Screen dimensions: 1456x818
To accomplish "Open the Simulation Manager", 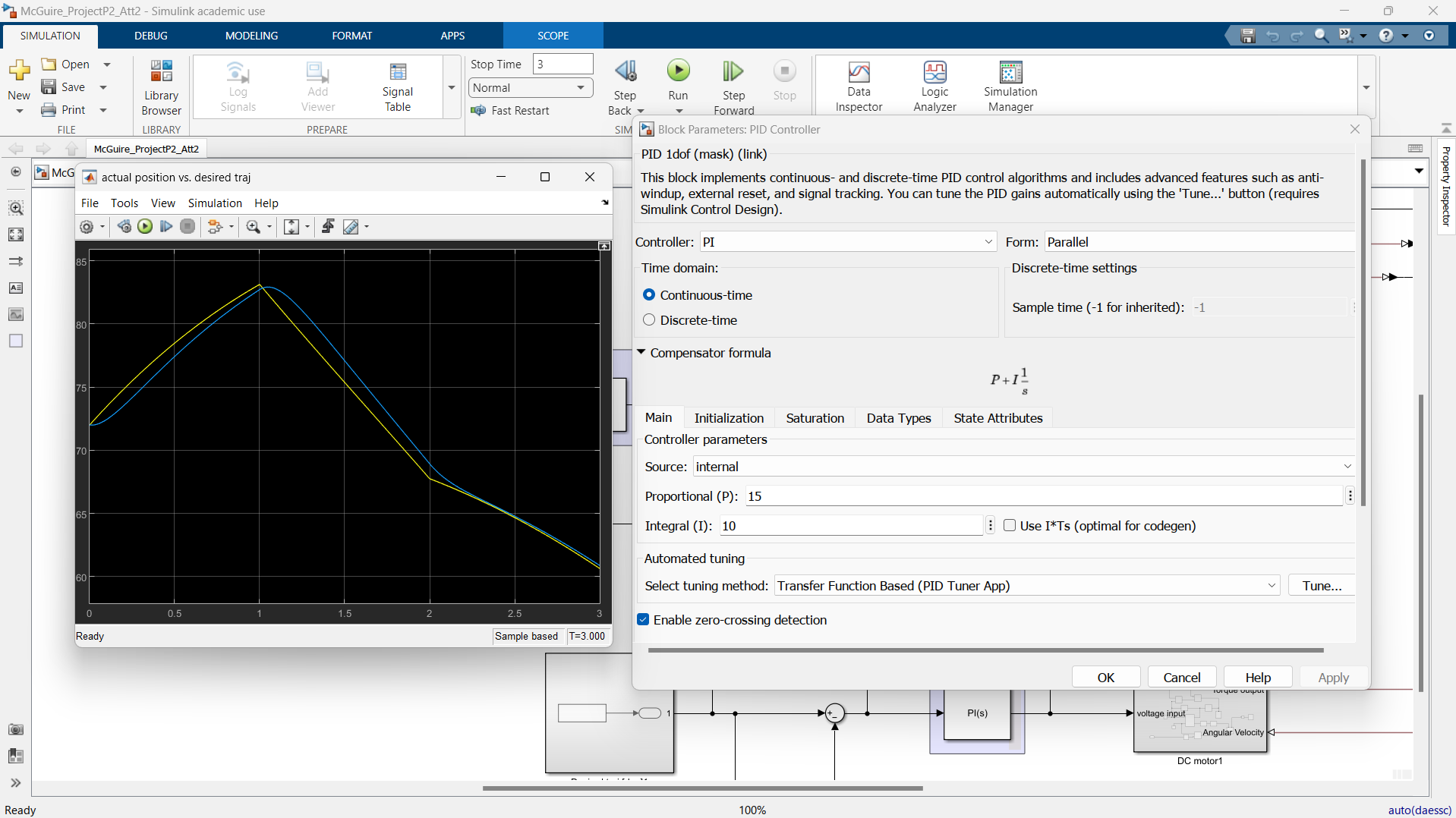I will 1010,87.
